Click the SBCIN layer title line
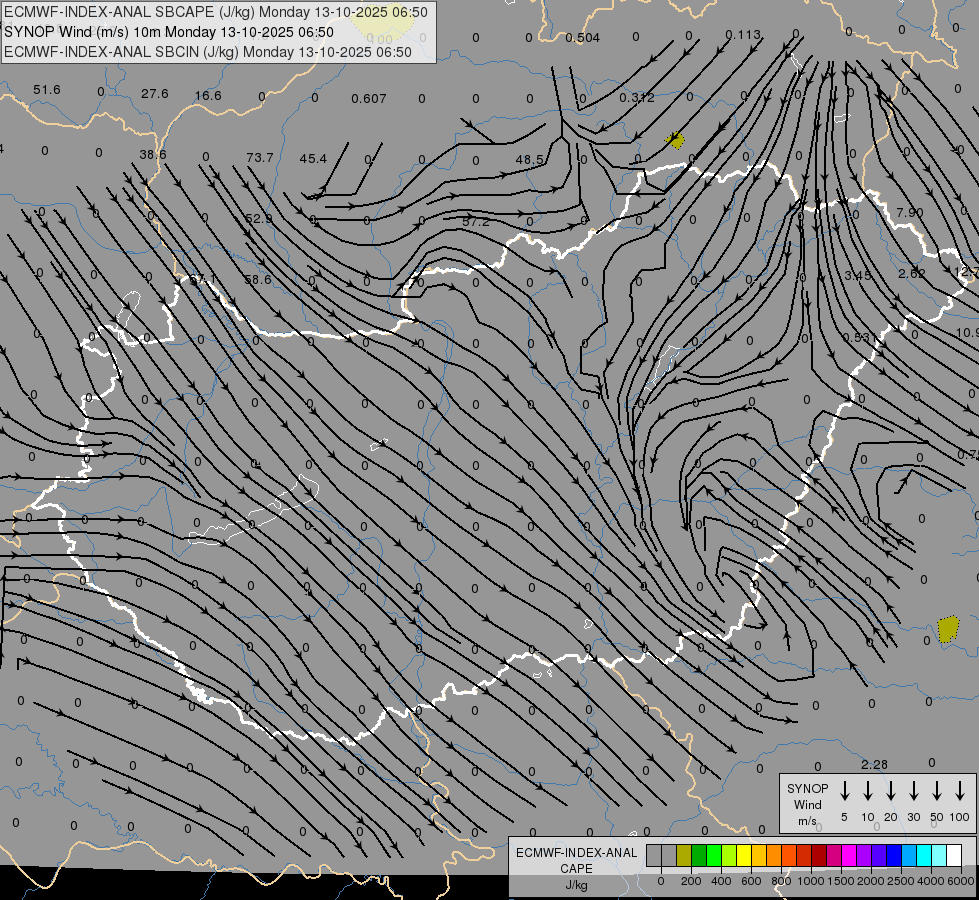This screenshot has height=900, width=979. pyautogui.click(x=208, y=52)
